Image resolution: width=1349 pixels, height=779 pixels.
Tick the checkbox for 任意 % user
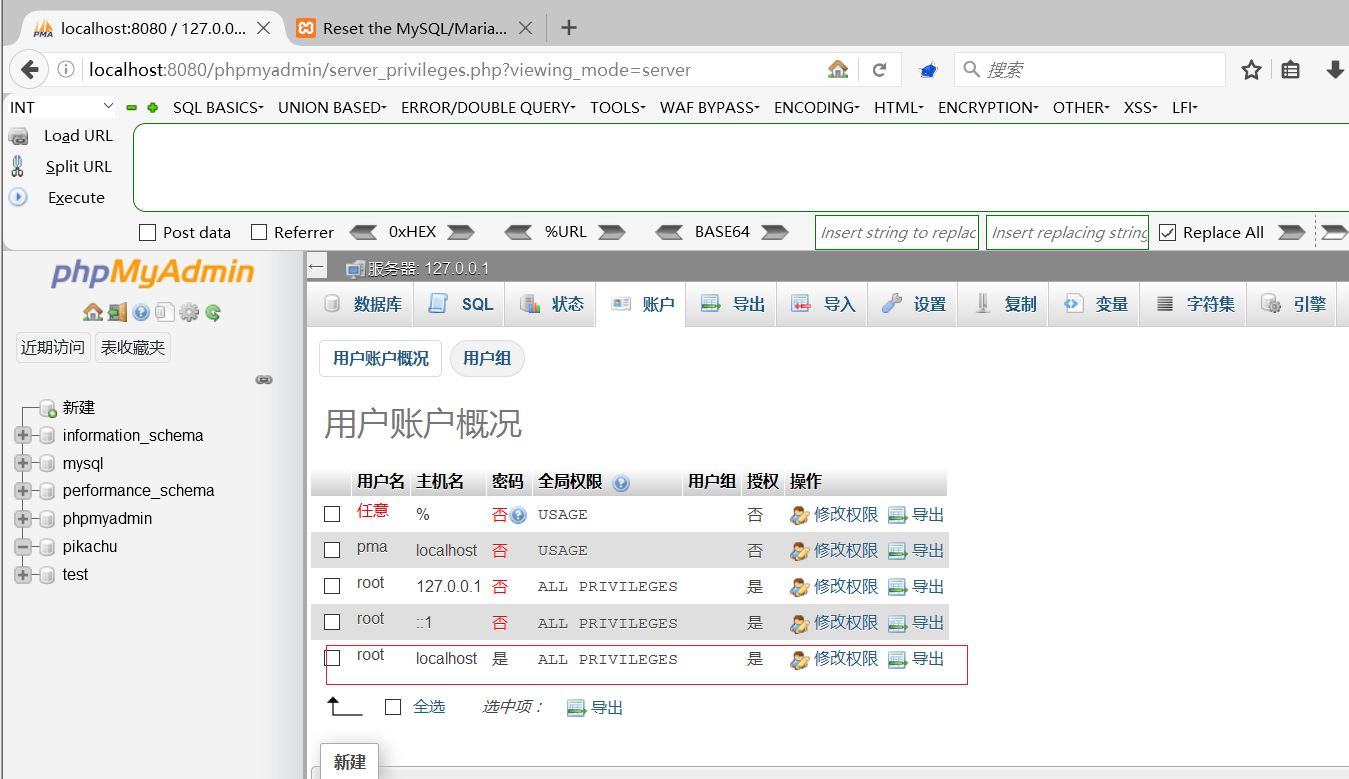pos(332,514)
